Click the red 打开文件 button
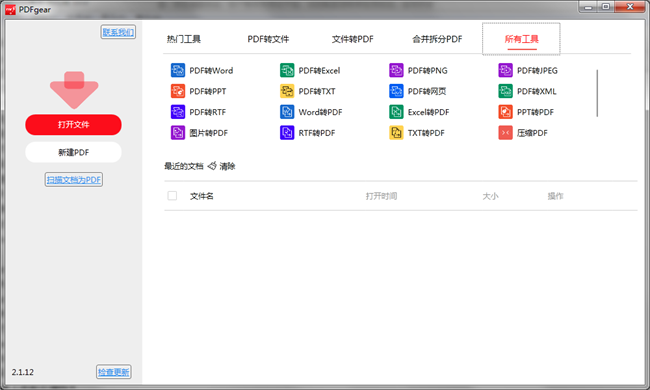This screenshot has width=650, height=390. [x=73, y=125]
